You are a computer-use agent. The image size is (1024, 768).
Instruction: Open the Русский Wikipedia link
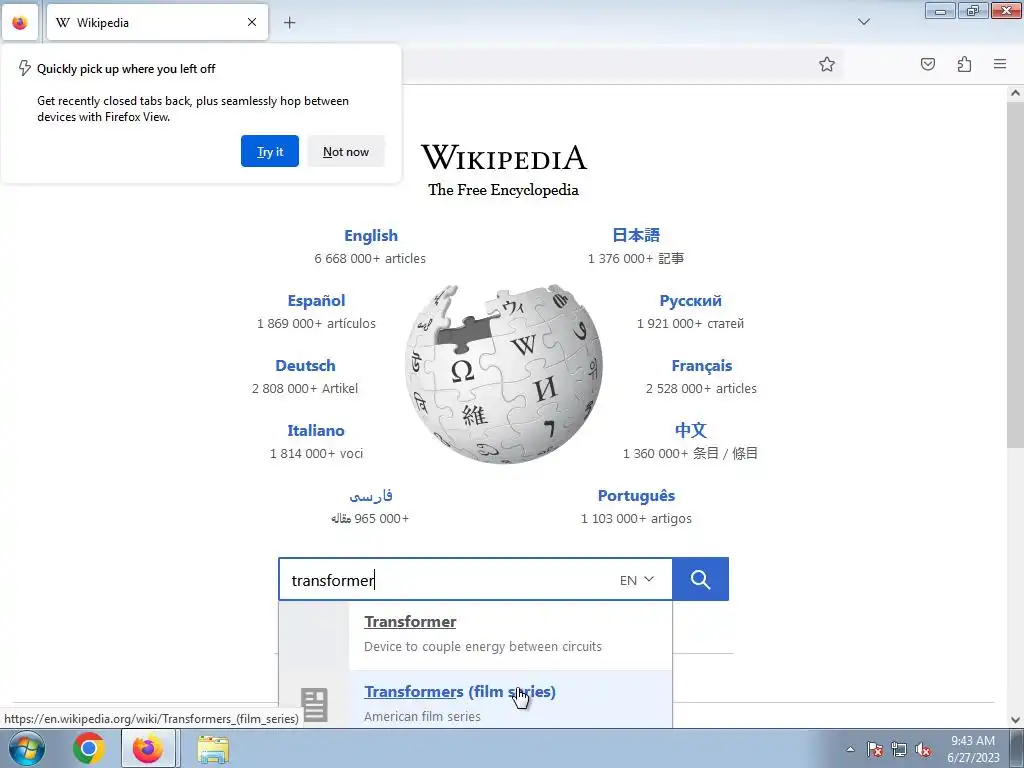click(x=690, y=301)
